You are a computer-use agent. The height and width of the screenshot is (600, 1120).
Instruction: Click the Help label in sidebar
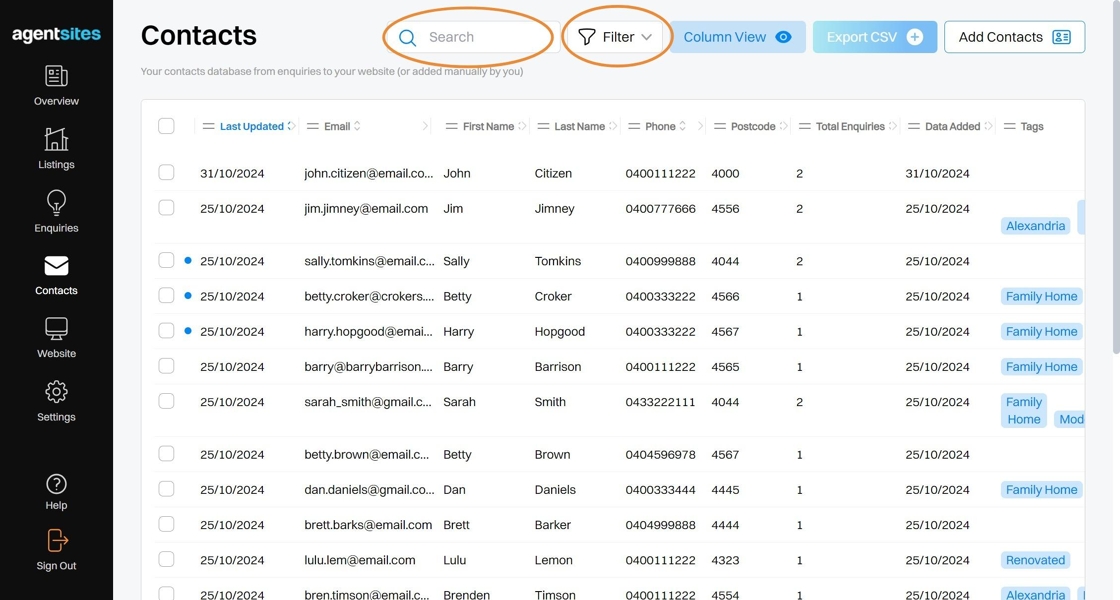tap(56, 506)
